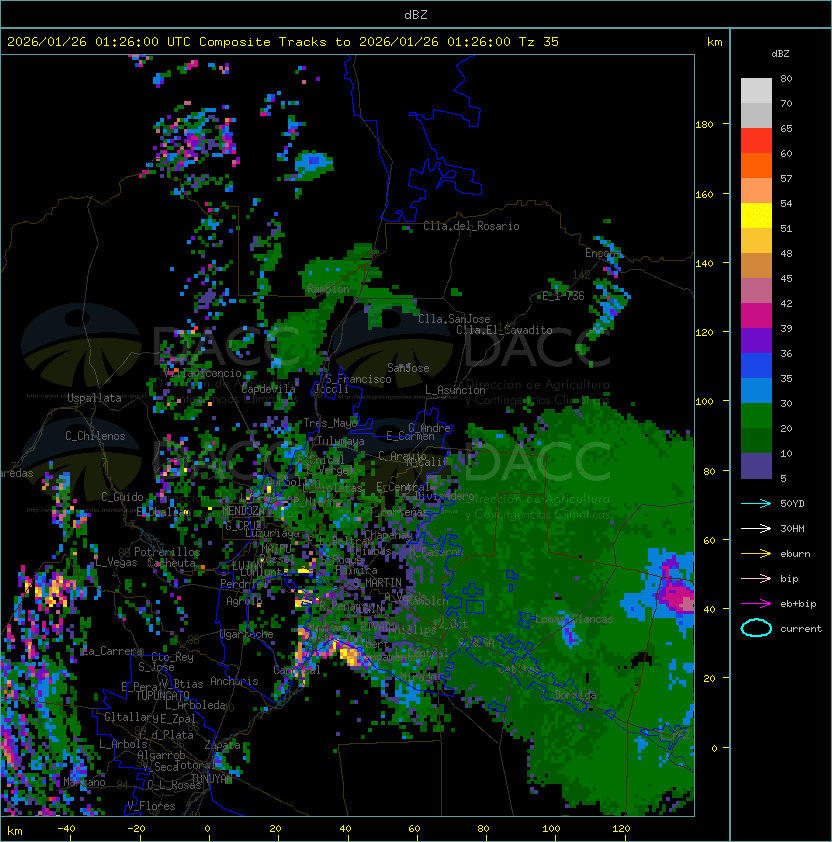Pick the magenta 42 dBZ color swatch
832x842 pixels.
point(756,316)
